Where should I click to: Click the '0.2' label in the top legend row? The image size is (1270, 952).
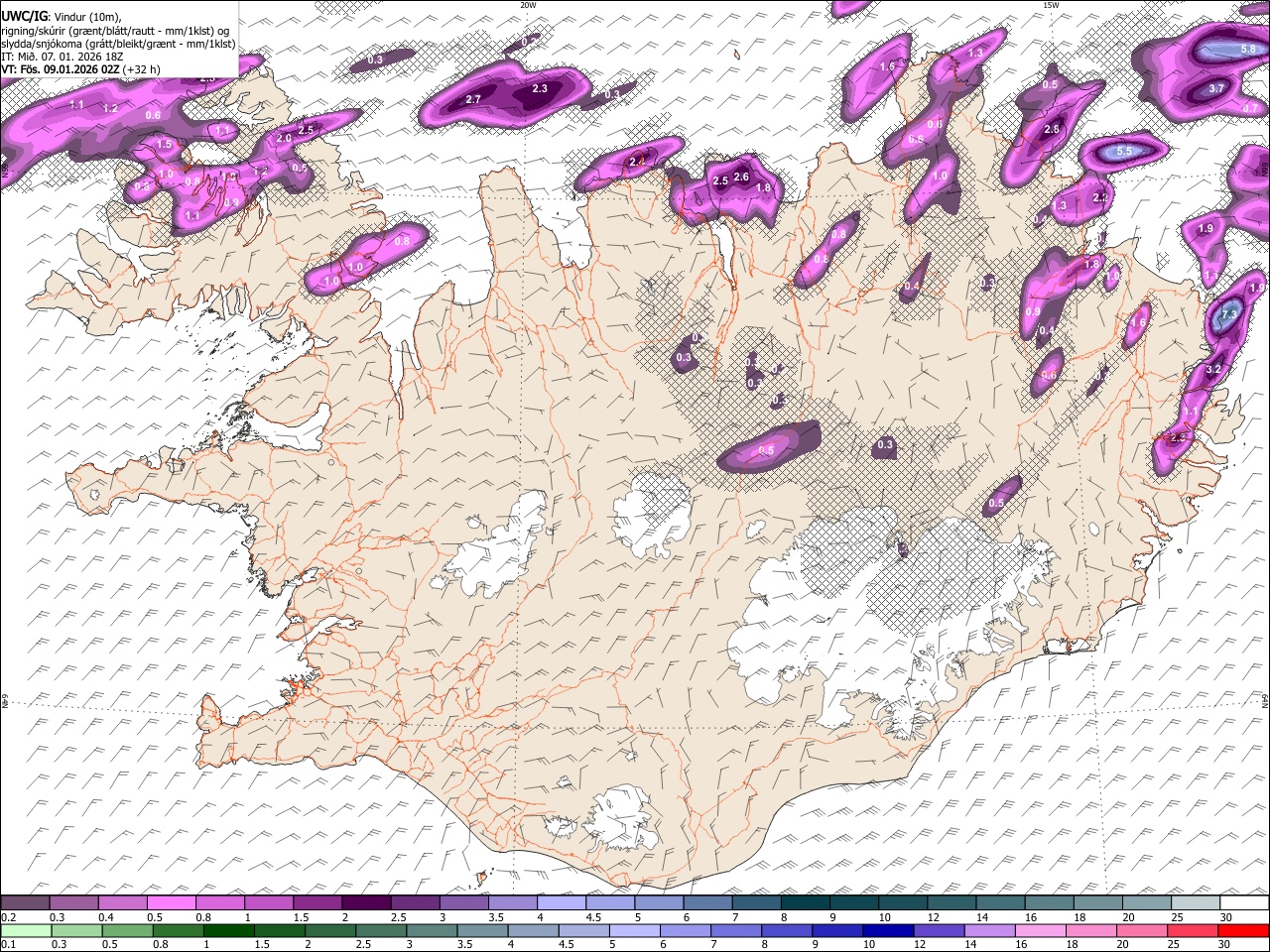[9, 917]
